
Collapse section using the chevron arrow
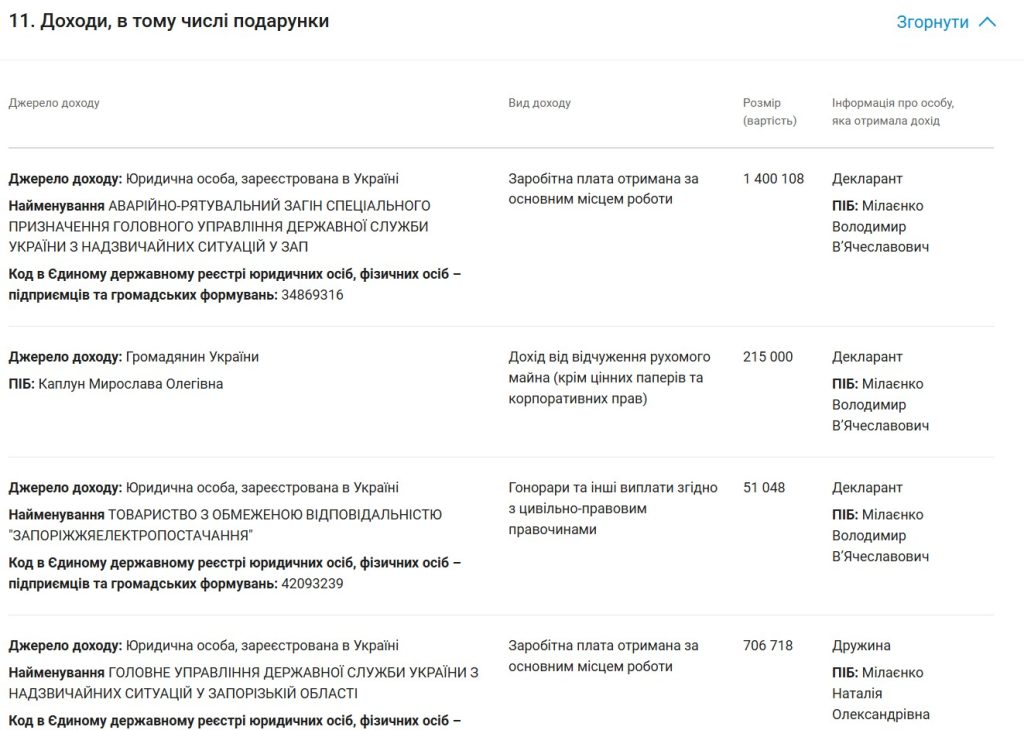[x=987, y=22]
